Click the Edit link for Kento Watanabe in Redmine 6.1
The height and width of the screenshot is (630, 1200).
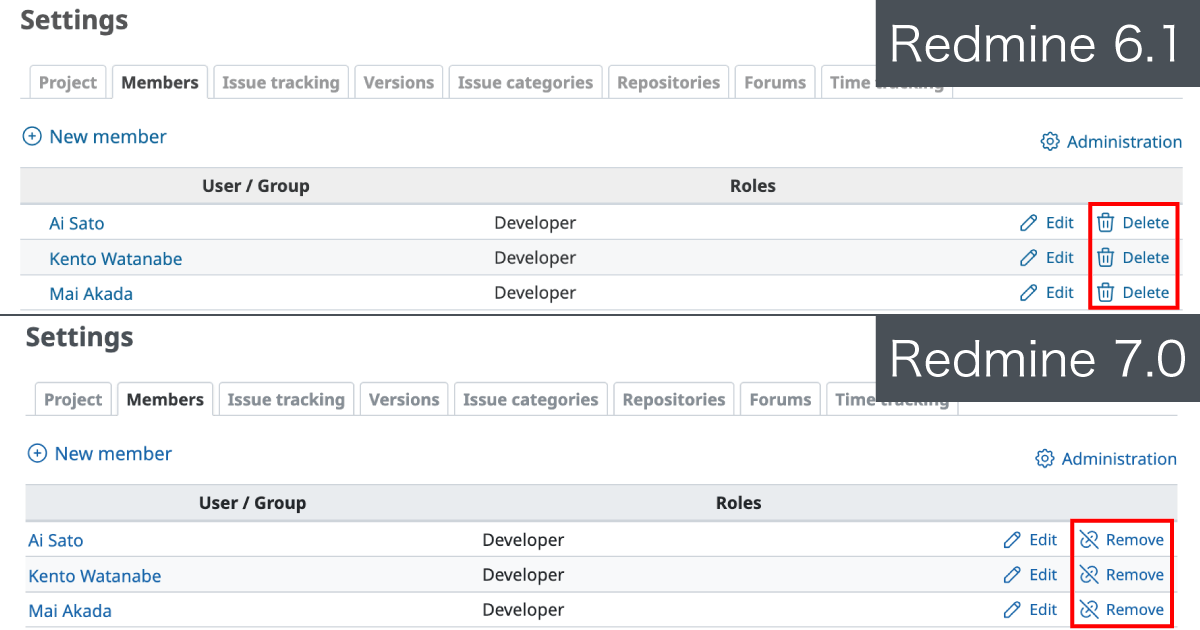pos(1058,257)
